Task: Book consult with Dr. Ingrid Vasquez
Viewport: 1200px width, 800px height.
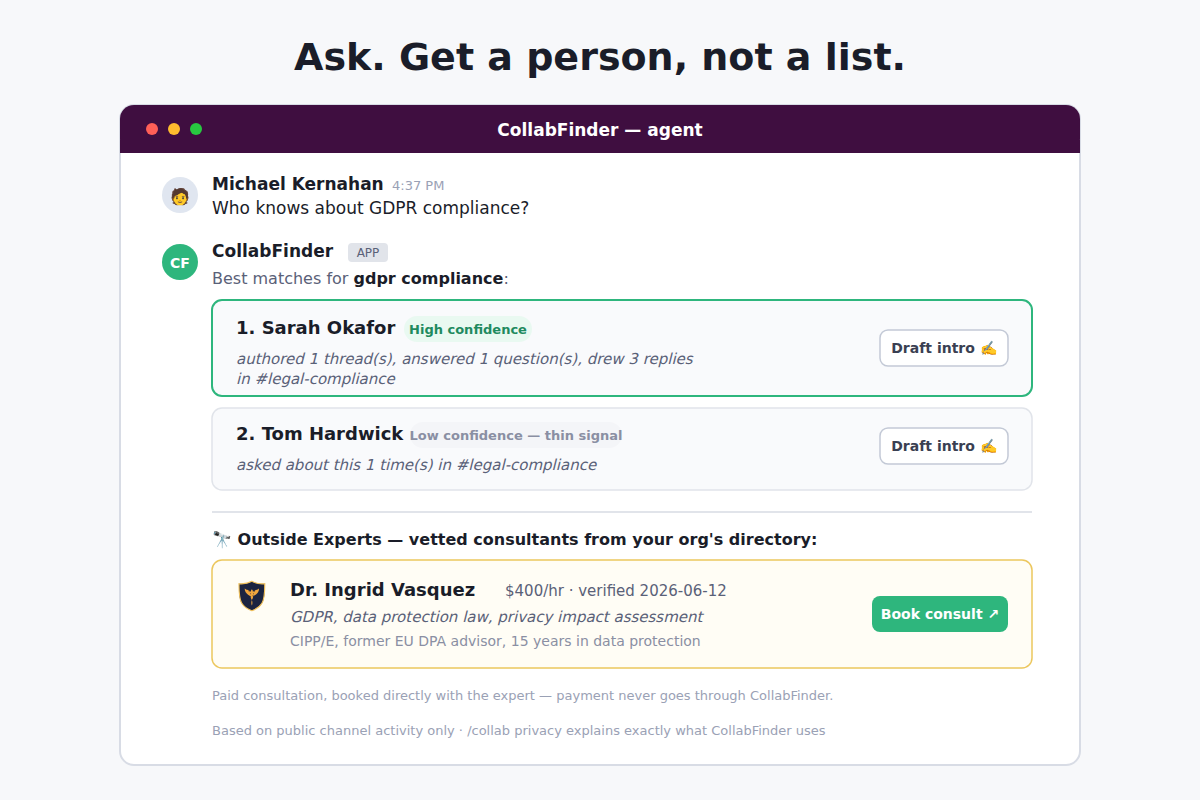Action: point(940,614)
